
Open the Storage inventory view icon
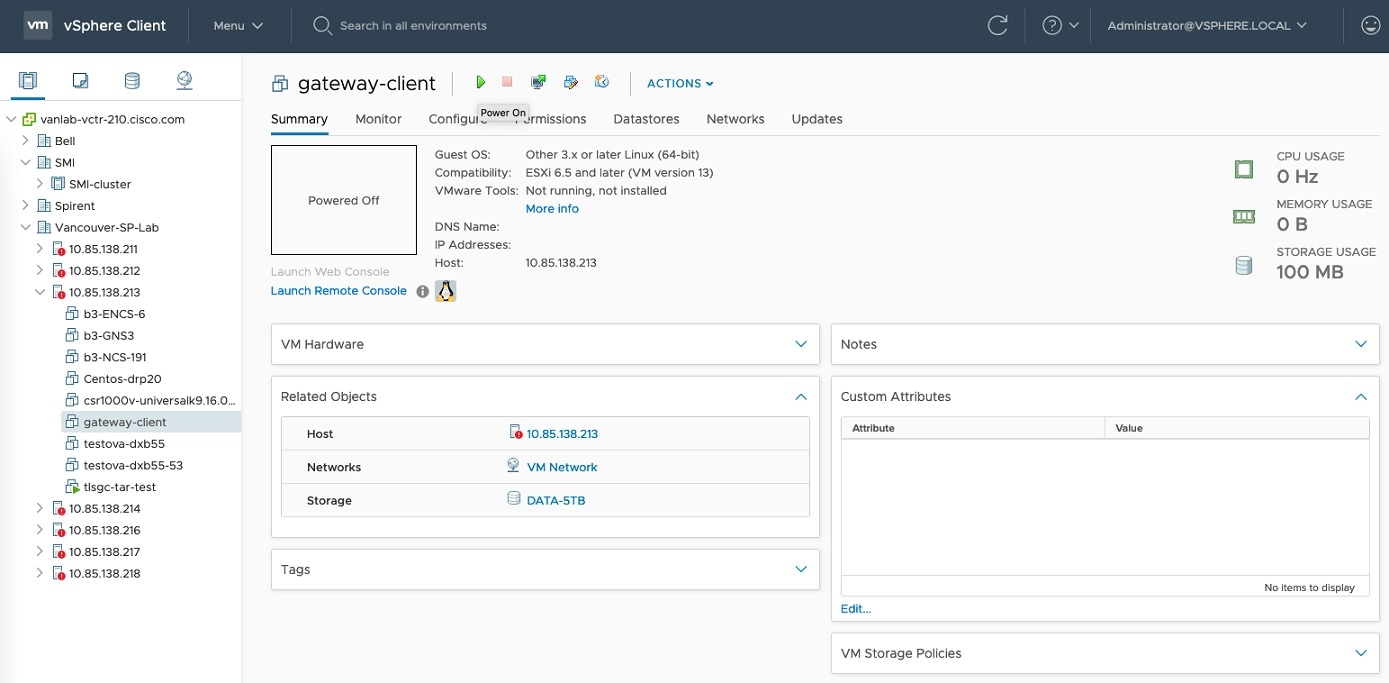pos(132,79)
